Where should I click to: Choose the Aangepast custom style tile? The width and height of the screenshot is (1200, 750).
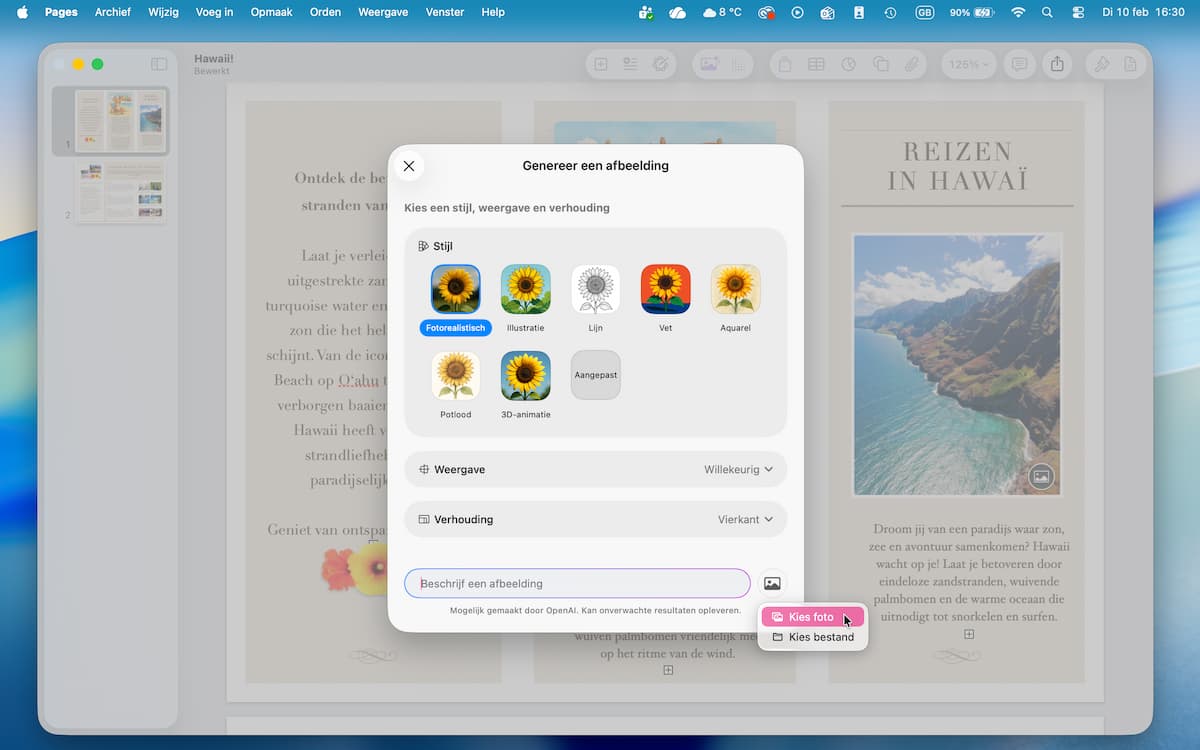595,375
